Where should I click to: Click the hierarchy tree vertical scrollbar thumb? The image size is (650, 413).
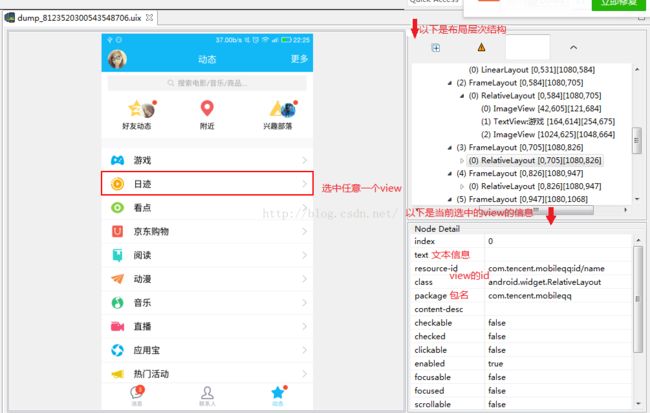[636, 141]
